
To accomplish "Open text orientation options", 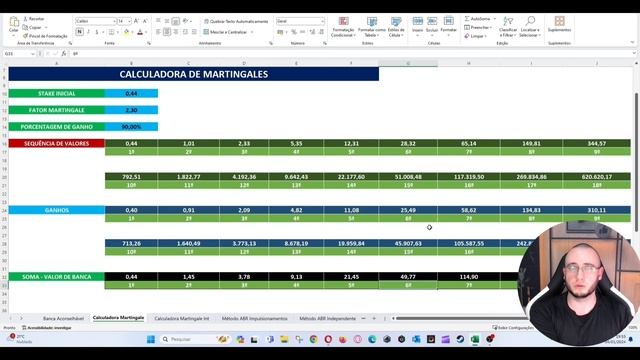I will pos(186,21).
